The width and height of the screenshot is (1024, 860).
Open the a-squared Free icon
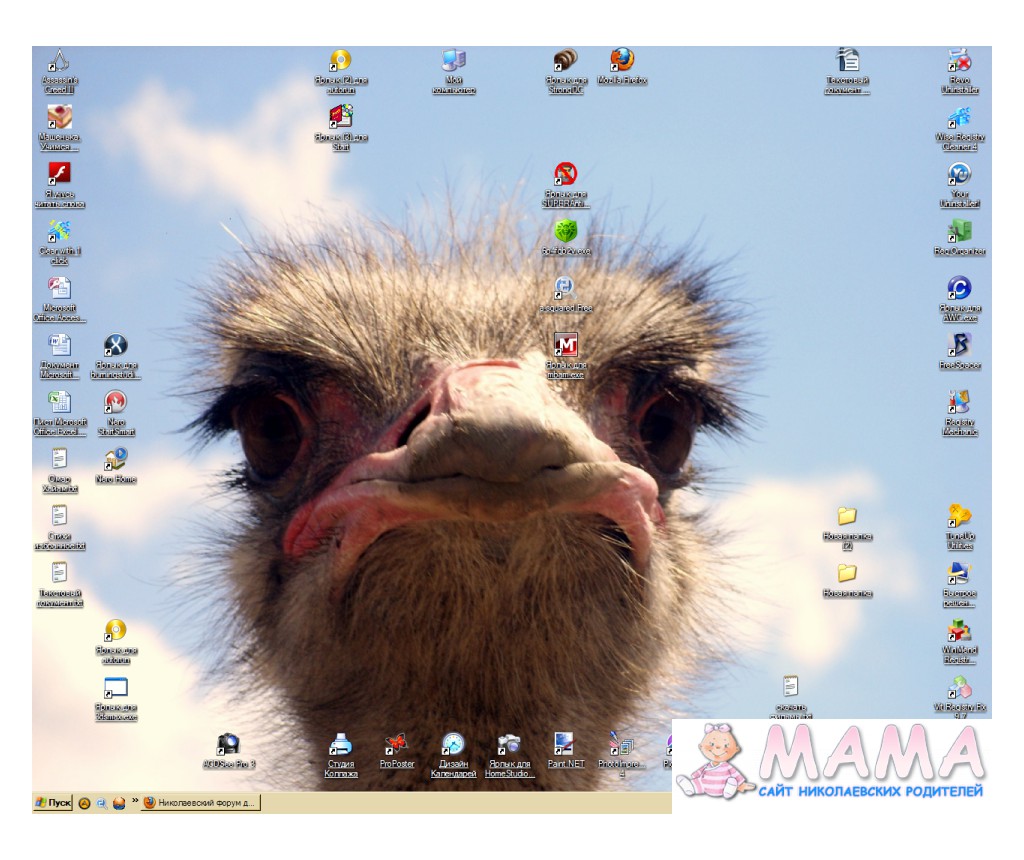565,289
